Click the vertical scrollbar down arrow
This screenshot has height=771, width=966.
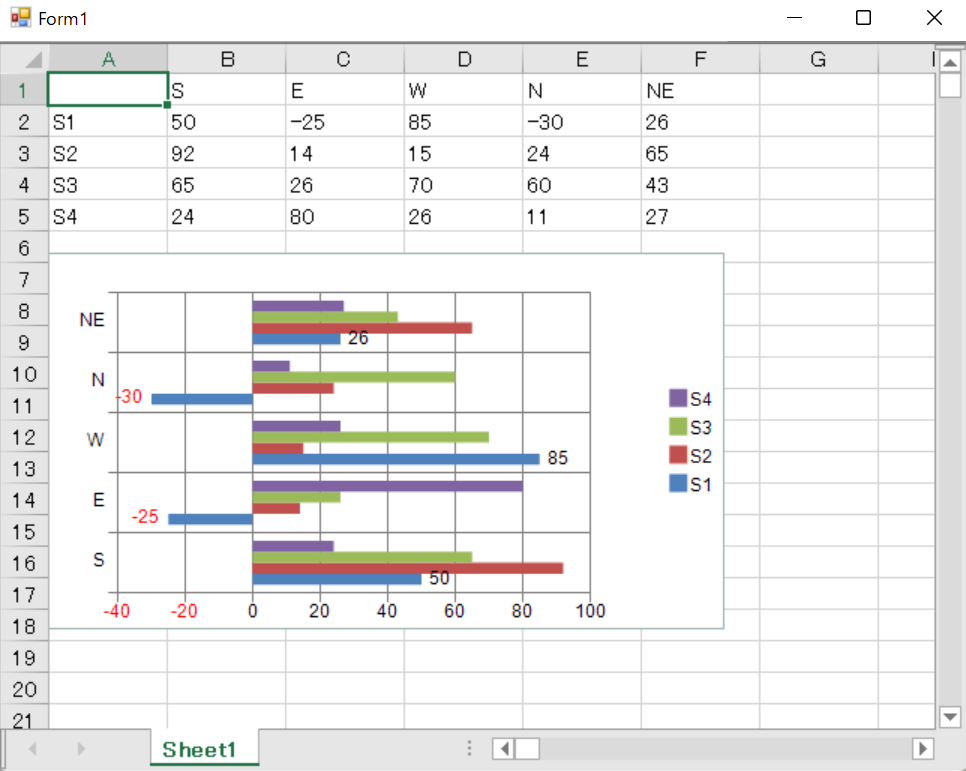tap(950, 717)
